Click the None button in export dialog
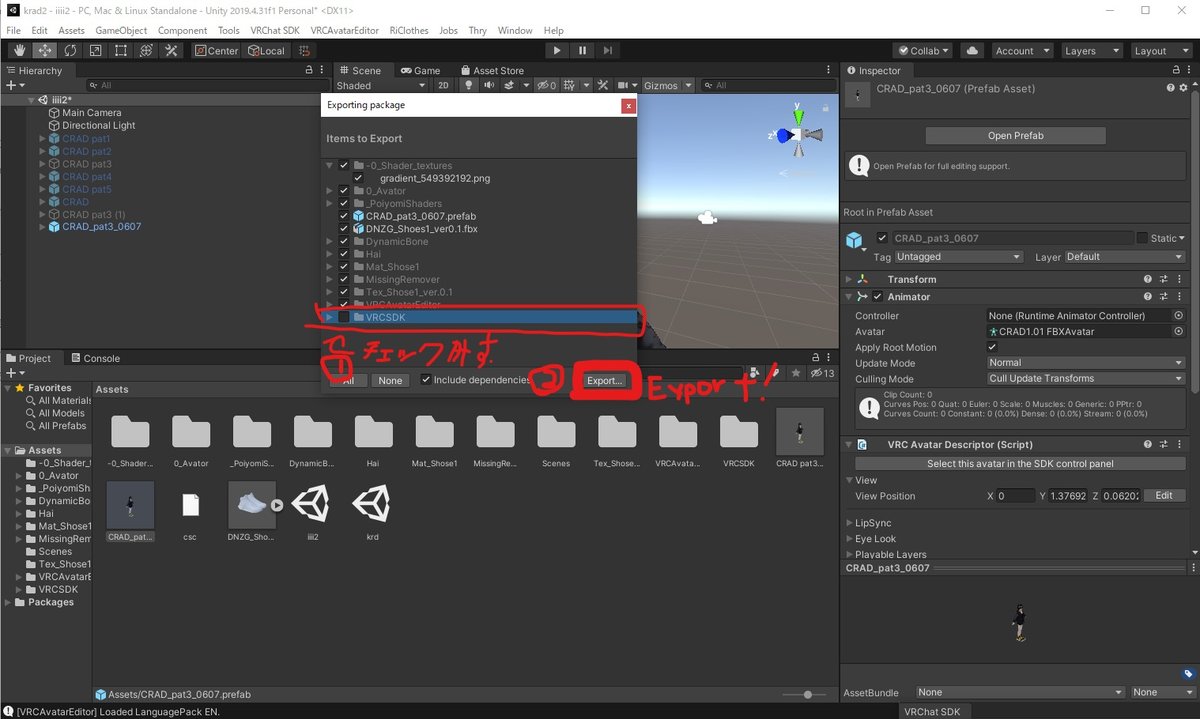The height and width of the screenshot is (719, 1200). click(390, 381)
